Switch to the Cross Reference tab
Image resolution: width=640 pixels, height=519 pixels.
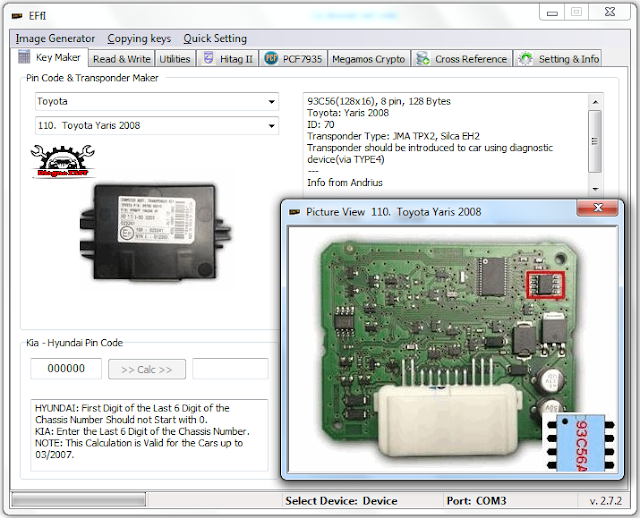[462, 59]
